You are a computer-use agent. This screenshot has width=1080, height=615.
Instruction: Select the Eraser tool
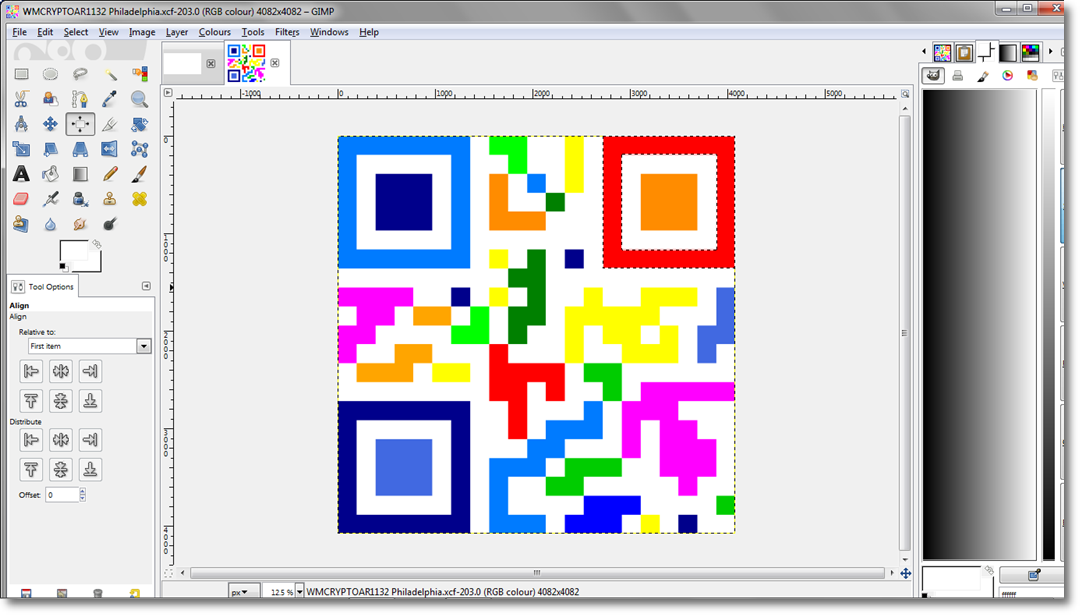(21, 199)
